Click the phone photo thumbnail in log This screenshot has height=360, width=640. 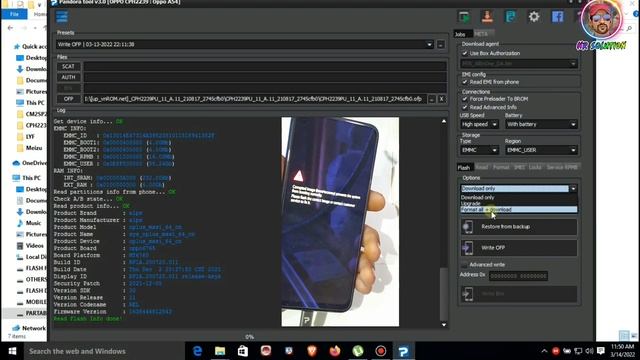point(340,222)
